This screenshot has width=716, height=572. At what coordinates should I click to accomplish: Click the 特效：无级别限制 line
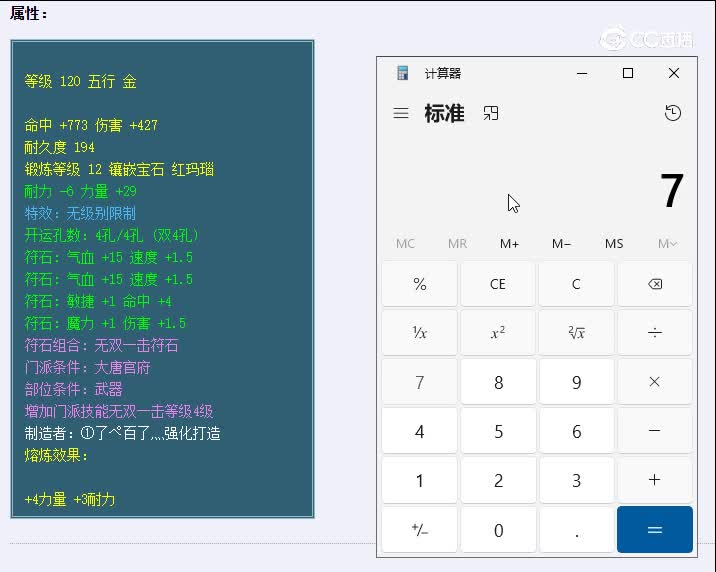click(x=80, y=213)
